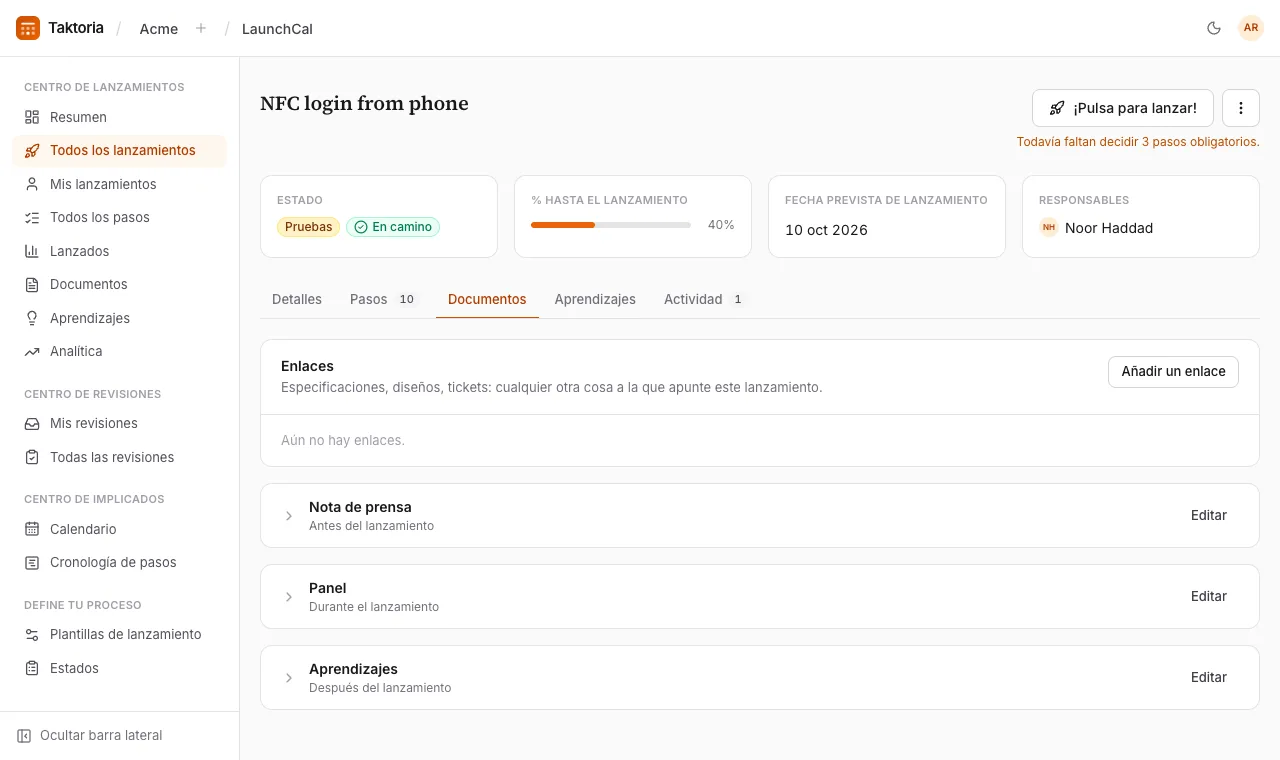Click the plus icon next to Acme

(201, 28)
